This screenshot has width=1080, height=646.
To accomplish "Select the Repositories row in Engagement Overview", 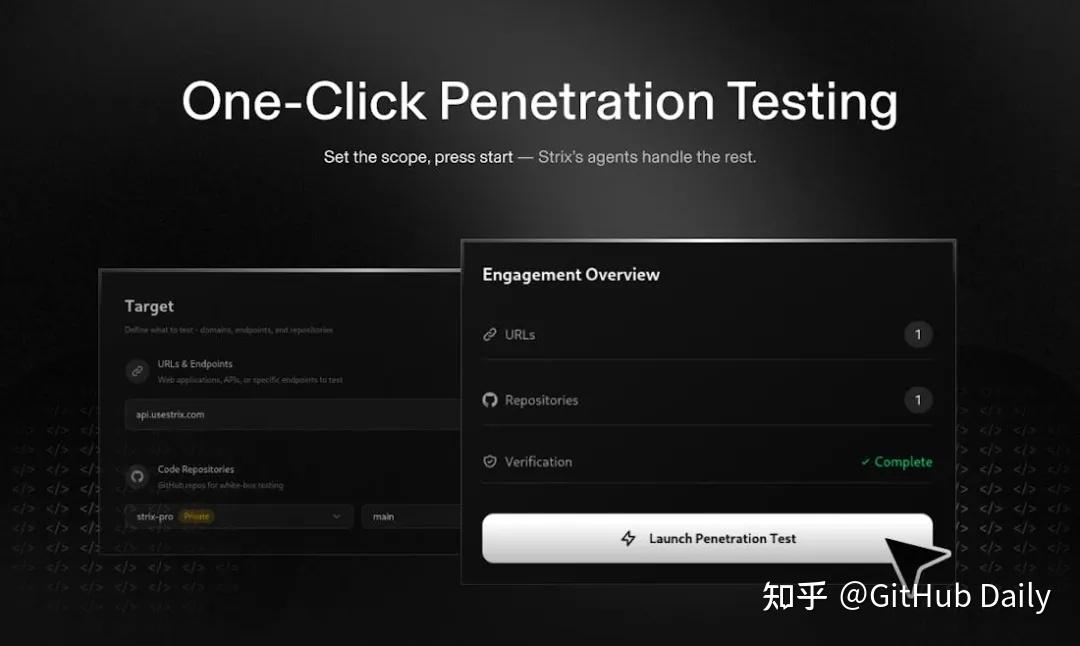I will coord(707,400).
